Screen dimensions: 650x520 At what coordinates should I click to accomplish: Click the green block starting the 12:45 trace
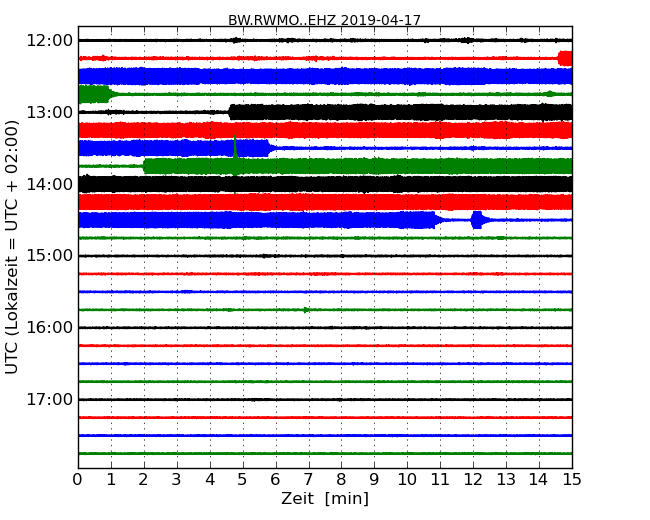[x=95, y=94]
